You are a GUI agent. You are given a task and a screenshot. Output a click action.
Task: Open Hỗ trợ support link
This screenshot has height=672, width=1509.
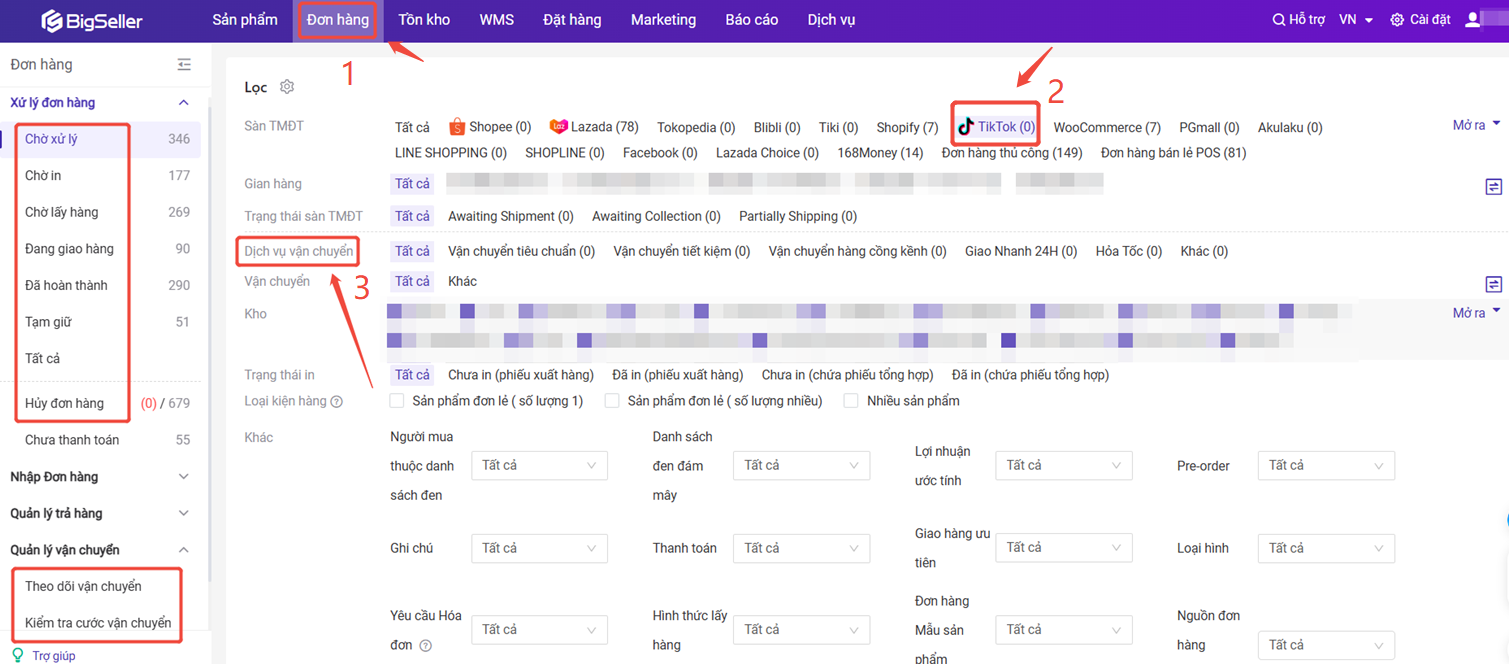pyautogui.click(x=1298, y=20)
